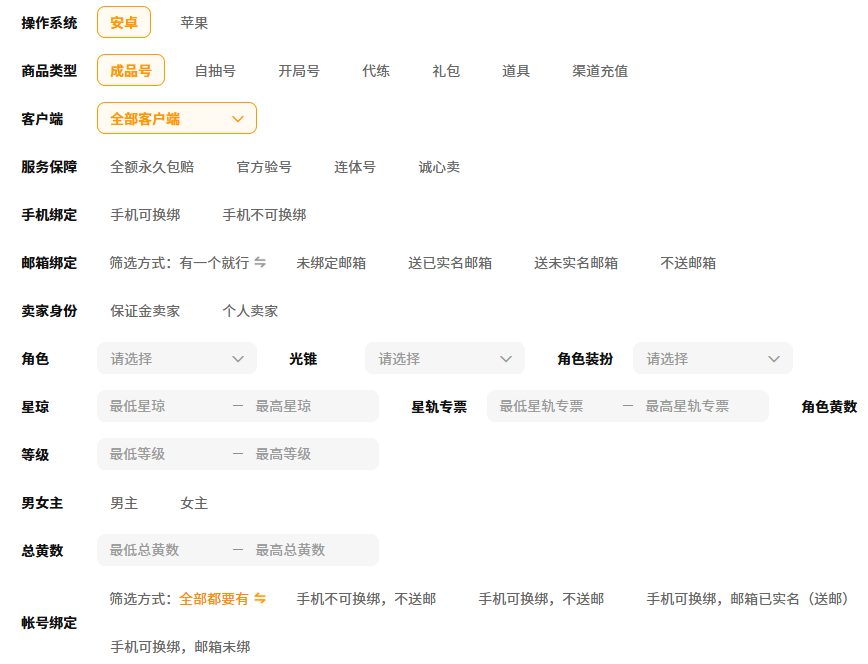Choose 保证金卖家 seller identity
Screen dimensions: 868x664
coord(145,311)
